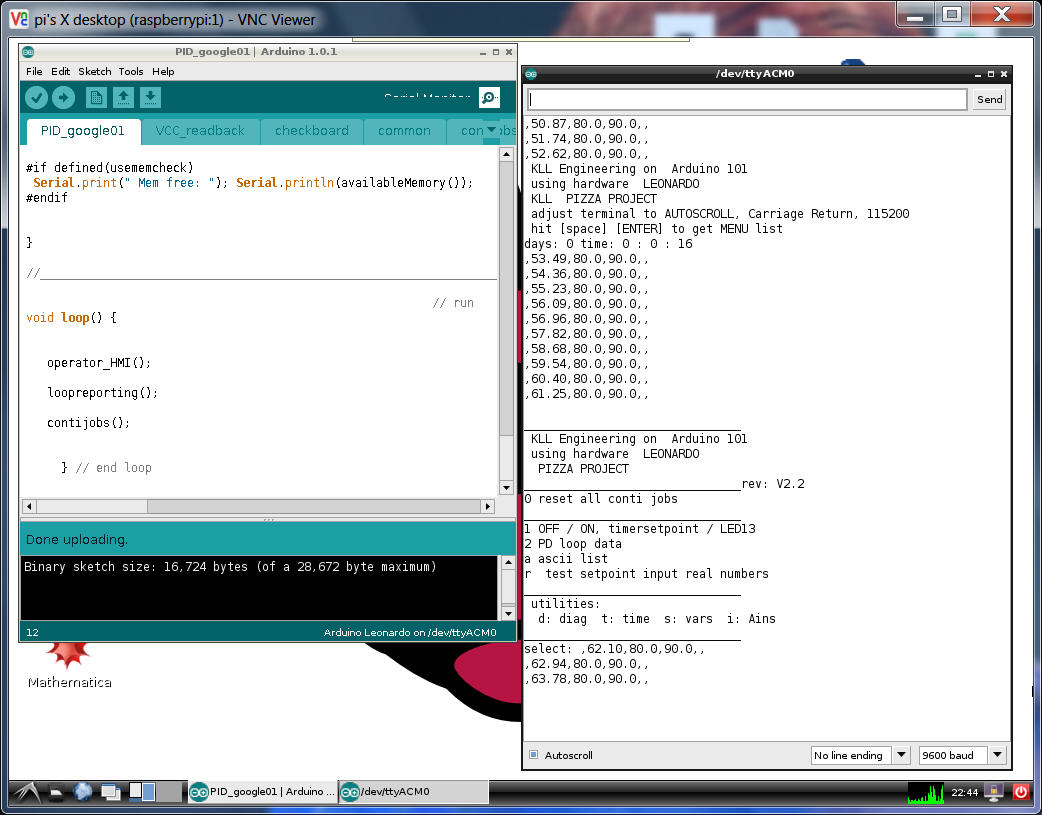Open the Tools menu

[x=131, y=71]
